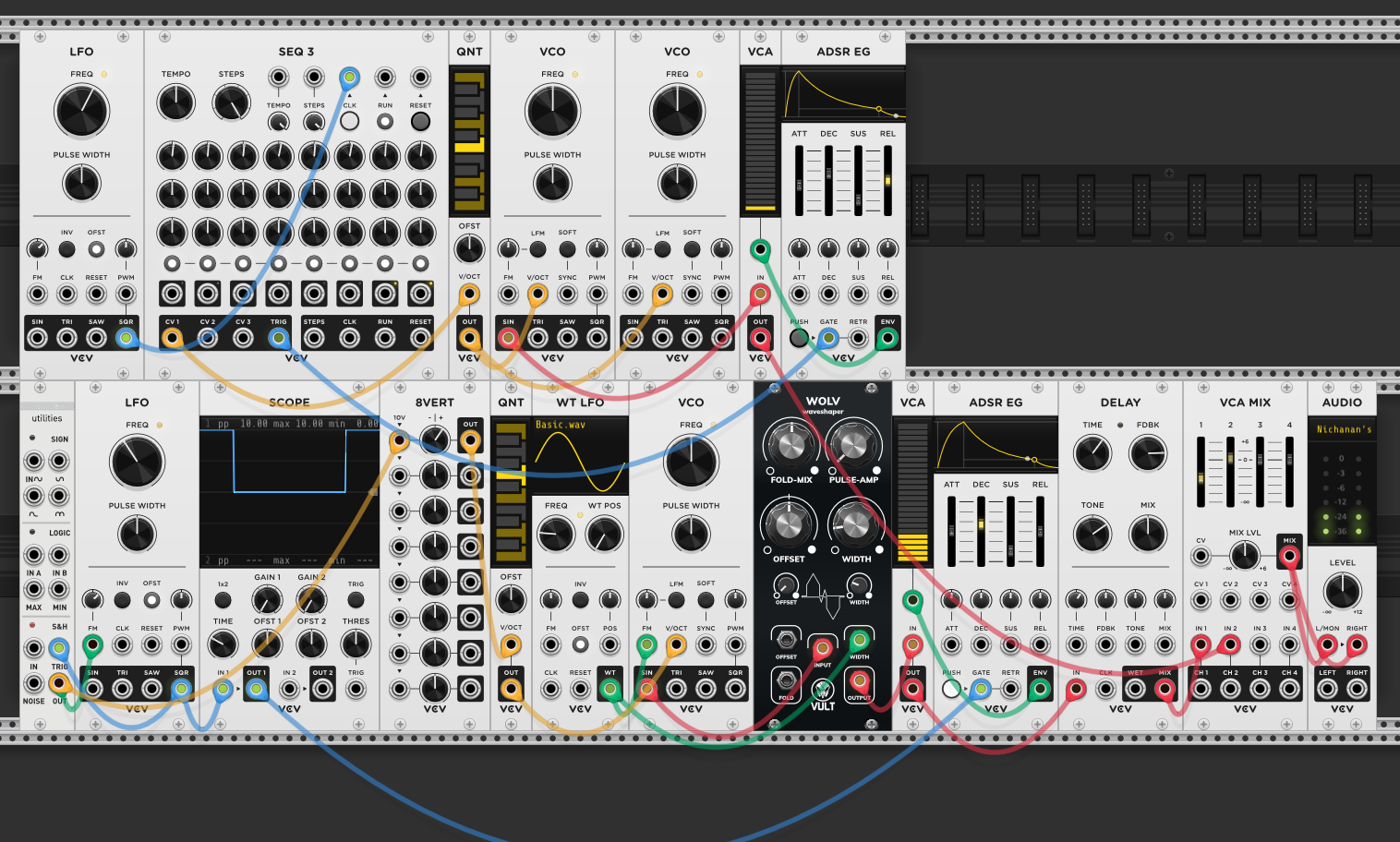Viewport: 1400px width, 842px height.
Task: Click the PULSE-AMP knob on WOLV
Action: 854,445
